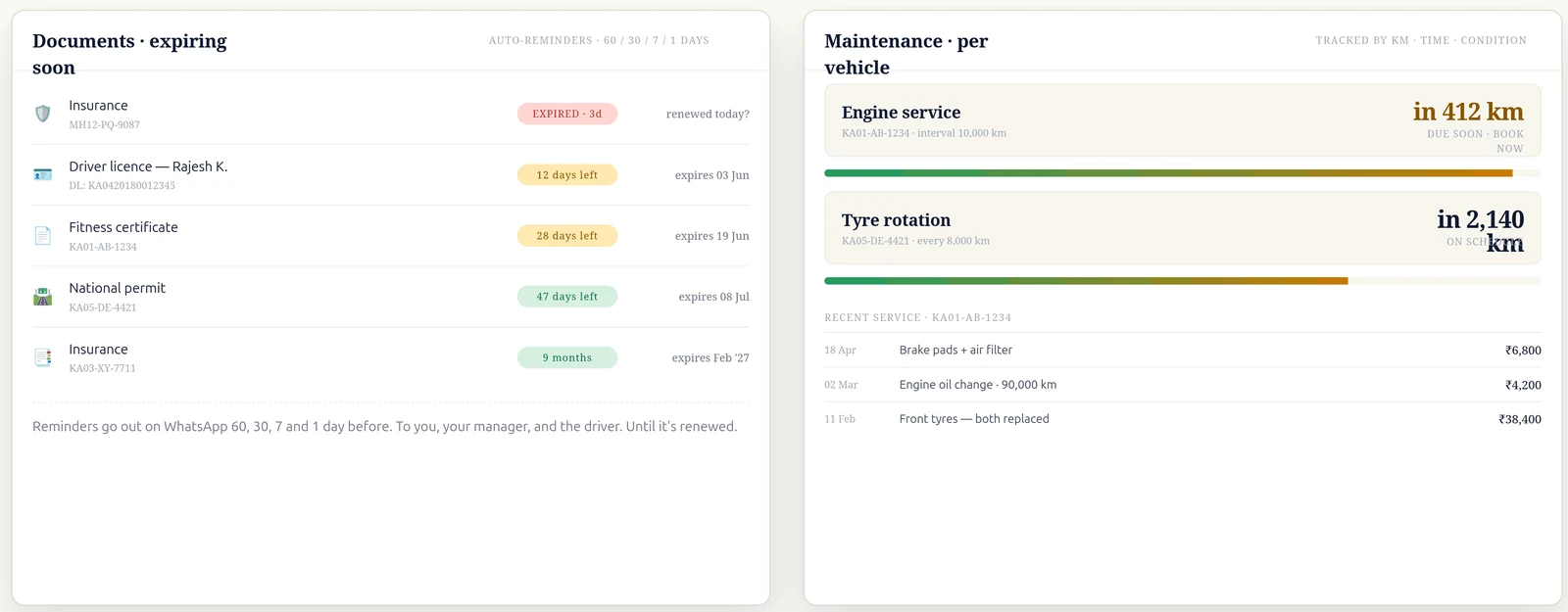Open the Engine service card
This screenshot has width=1568, height=612.
[1183, 120]
